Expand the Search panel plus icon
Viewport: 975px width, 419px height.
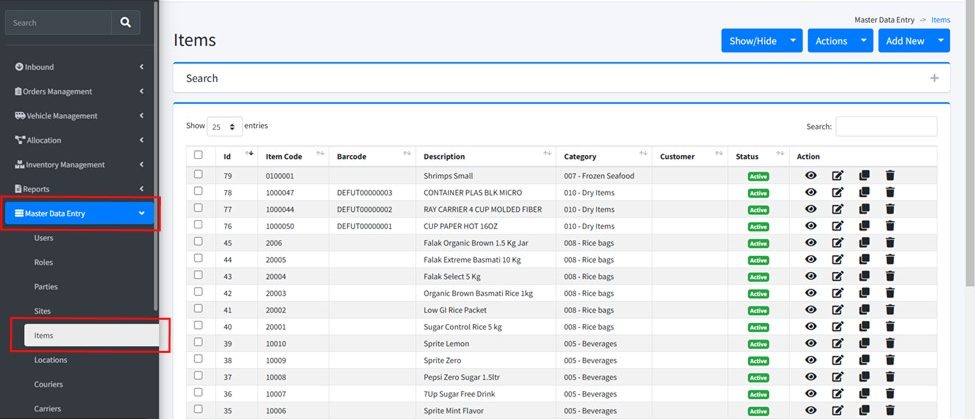click(934, 78)
